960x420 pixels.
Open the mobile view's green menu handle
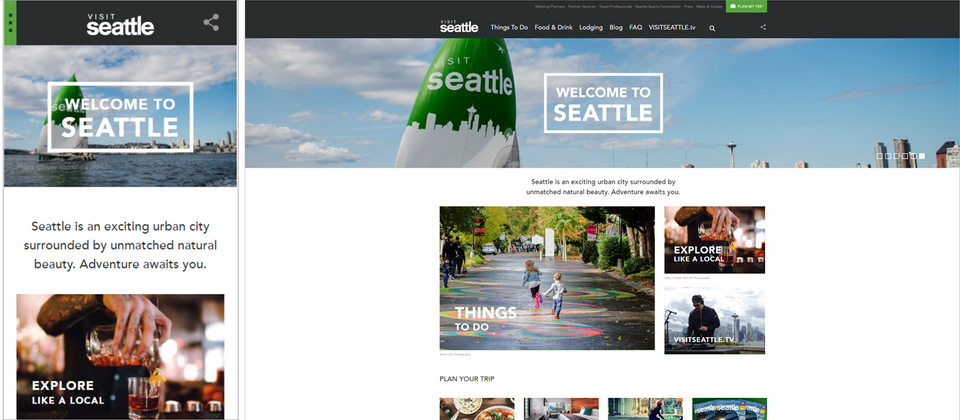[x=10, y=23]
